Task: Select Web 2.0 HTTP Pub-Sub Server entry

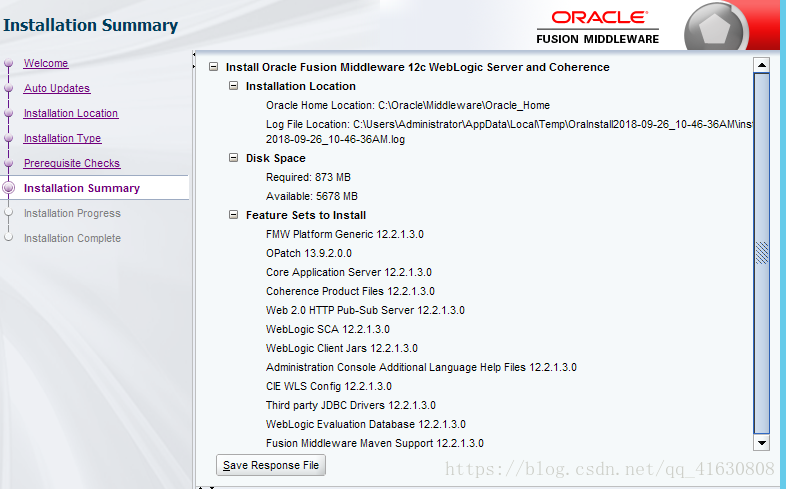Action: tap(365, 310)
